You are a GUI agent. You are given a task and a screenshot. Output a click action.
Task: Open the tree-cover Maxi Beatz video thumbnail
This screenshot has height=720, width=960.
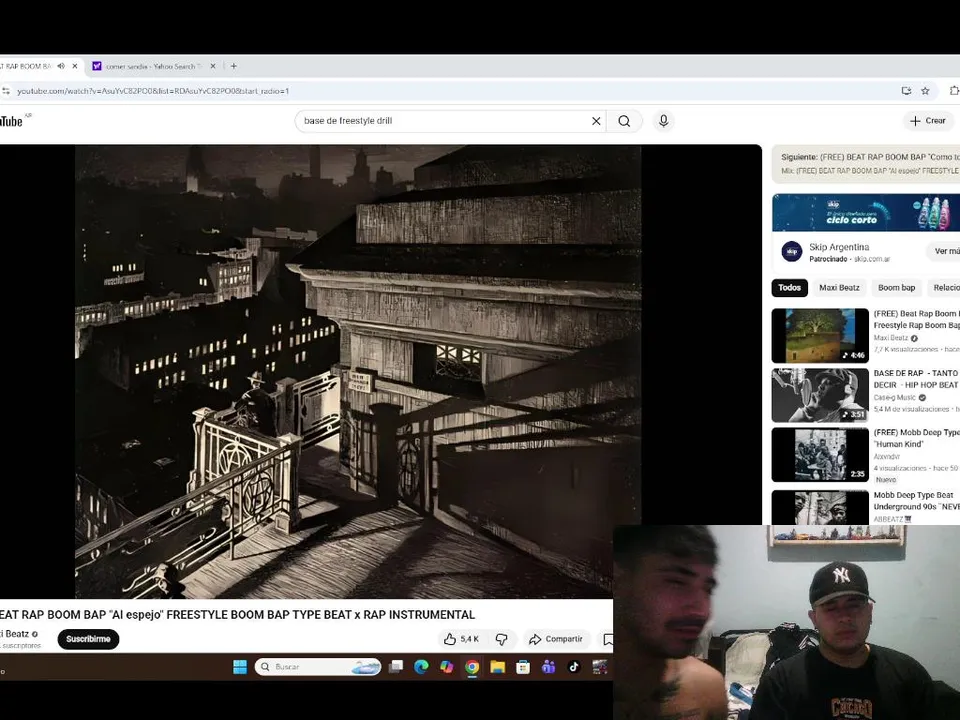820,336
